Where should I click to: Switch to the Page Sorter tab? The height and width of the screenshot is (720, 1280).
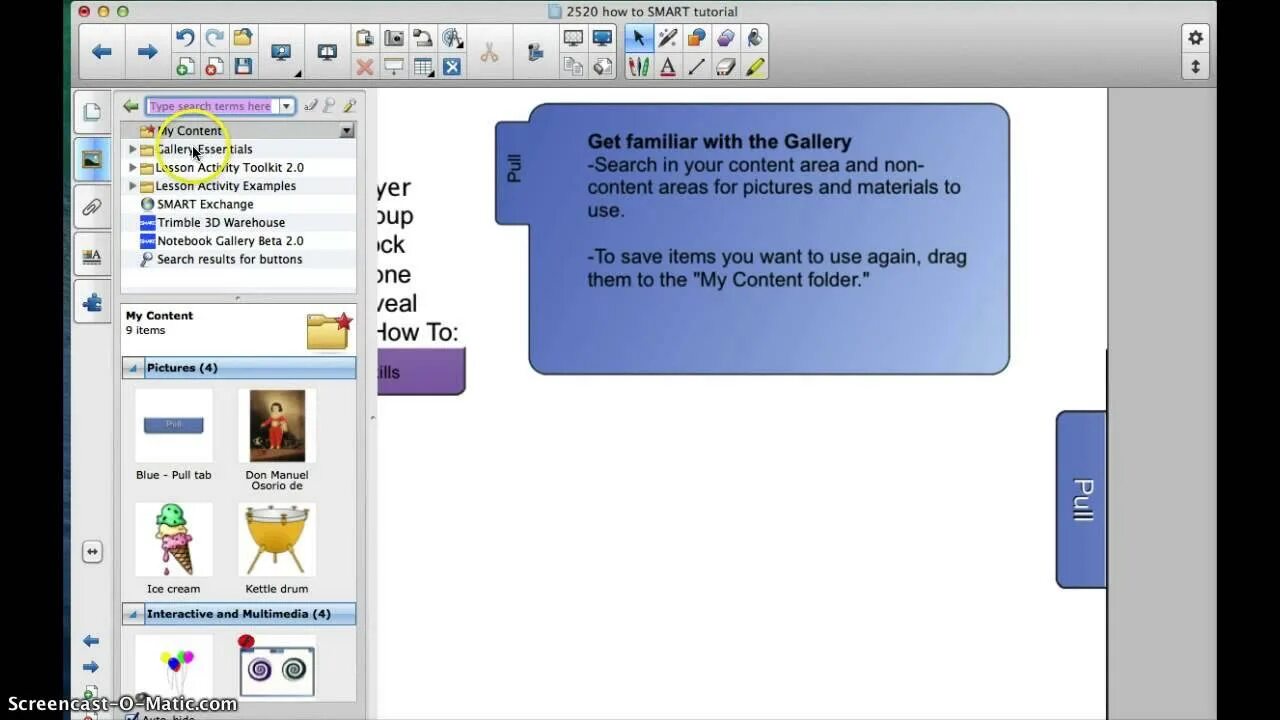[92, 112]
